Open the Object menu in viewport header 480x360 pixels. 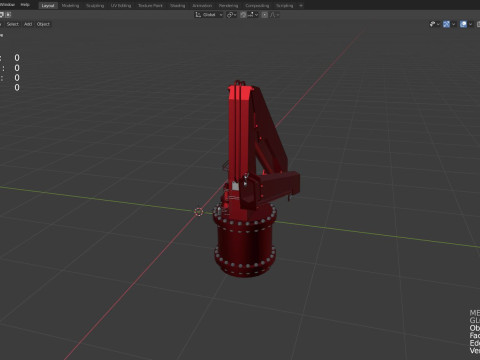[43, 24]
